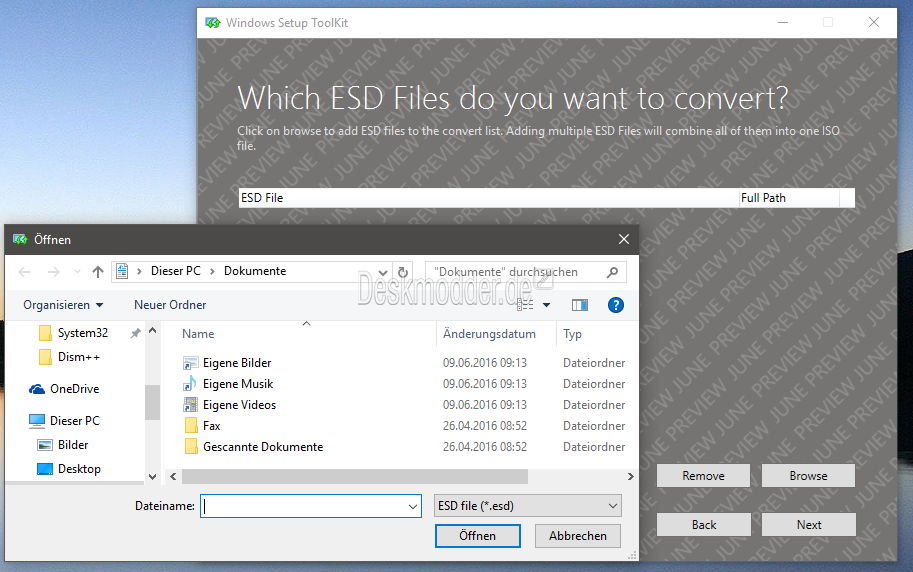The height and width of the screenshot is (572, 913).
Task: Select the Eigene Musik folder
Action: coord(238,384)
